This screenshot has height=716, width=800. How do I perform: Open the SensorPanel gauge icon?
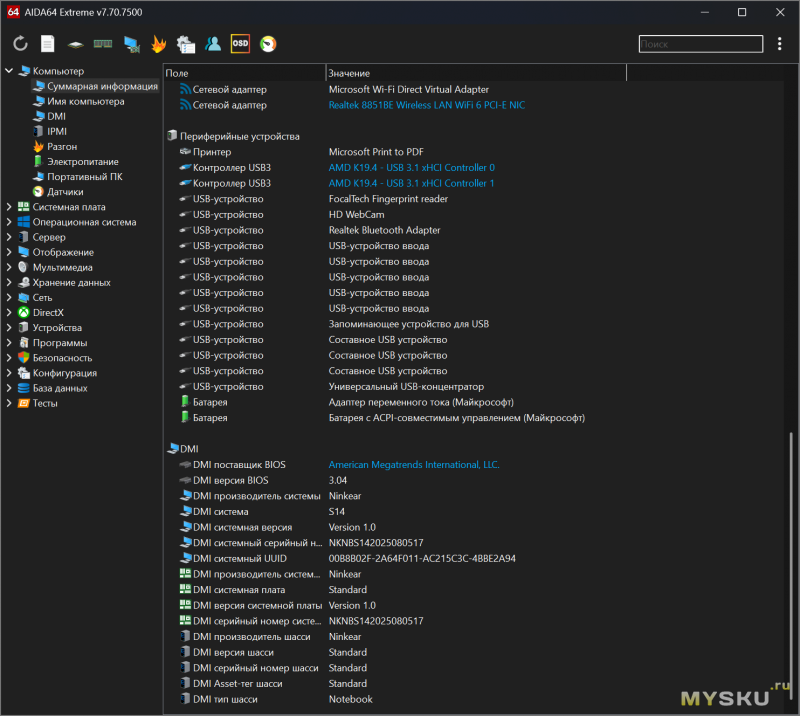pyautogui.click(x=268, y=44)
